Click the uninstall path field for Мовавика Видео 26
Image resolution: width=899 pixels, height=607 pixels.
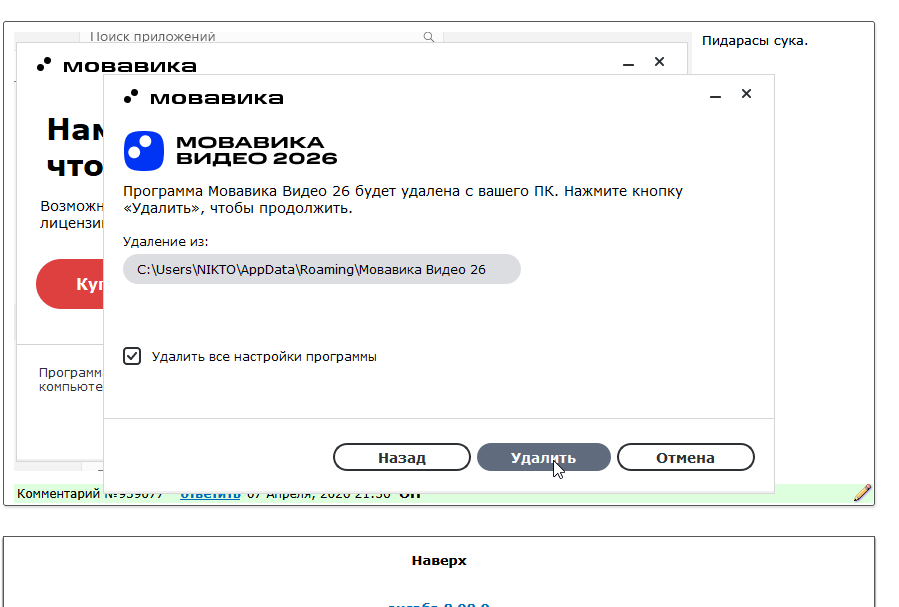pos(321,269)
